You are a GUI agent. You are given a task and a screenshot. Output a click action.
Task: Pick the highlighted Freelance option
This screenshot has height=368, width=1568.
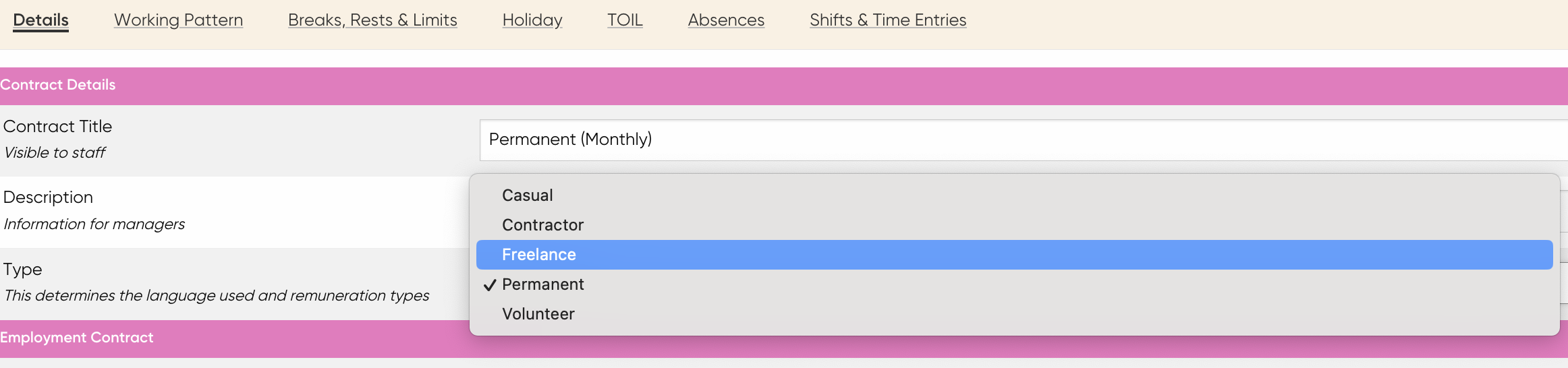1015,255
